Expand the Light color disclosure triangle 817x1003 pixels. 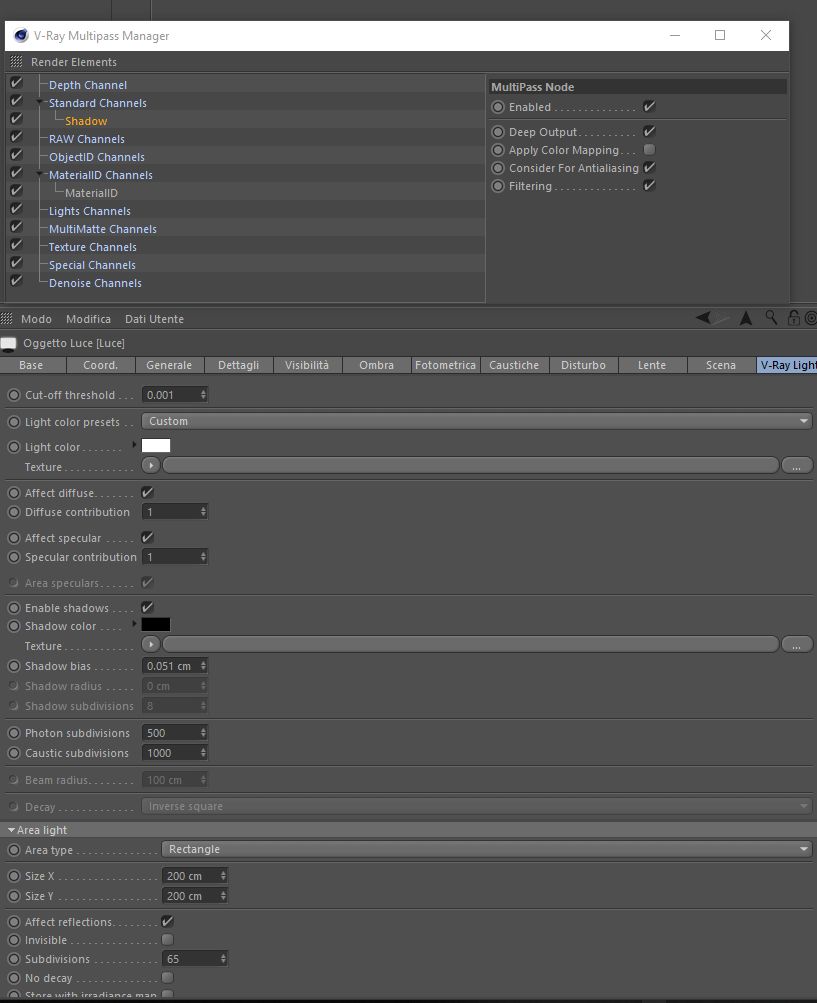(134, 445)
